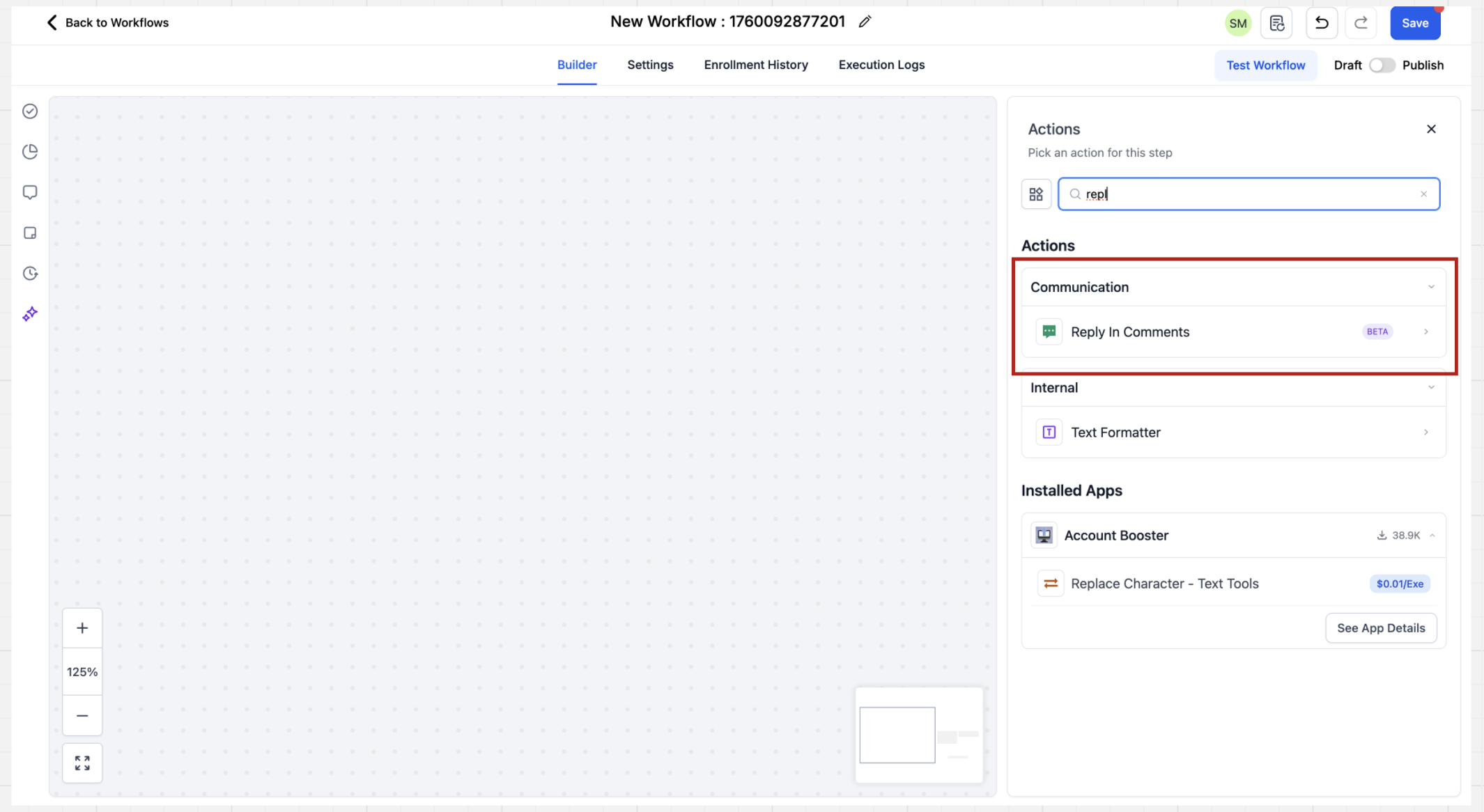Screen dimensions: 1484x812
Task: Click the fit-to-screen expand icon
Action: [82, 763]
